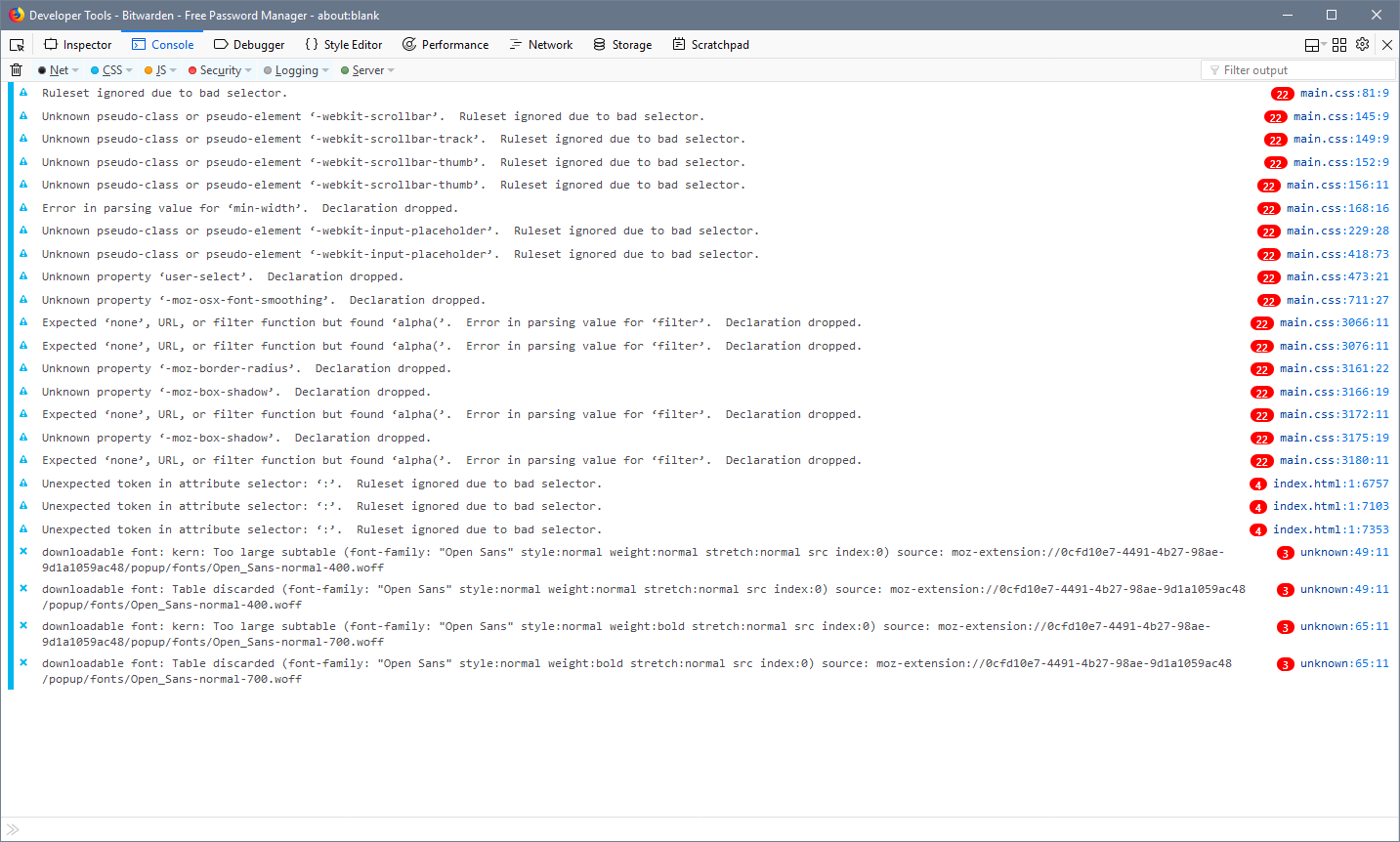Click the dock-to-bottom icon
This screenshot has width=1400, height=842.
(1311, 44)
